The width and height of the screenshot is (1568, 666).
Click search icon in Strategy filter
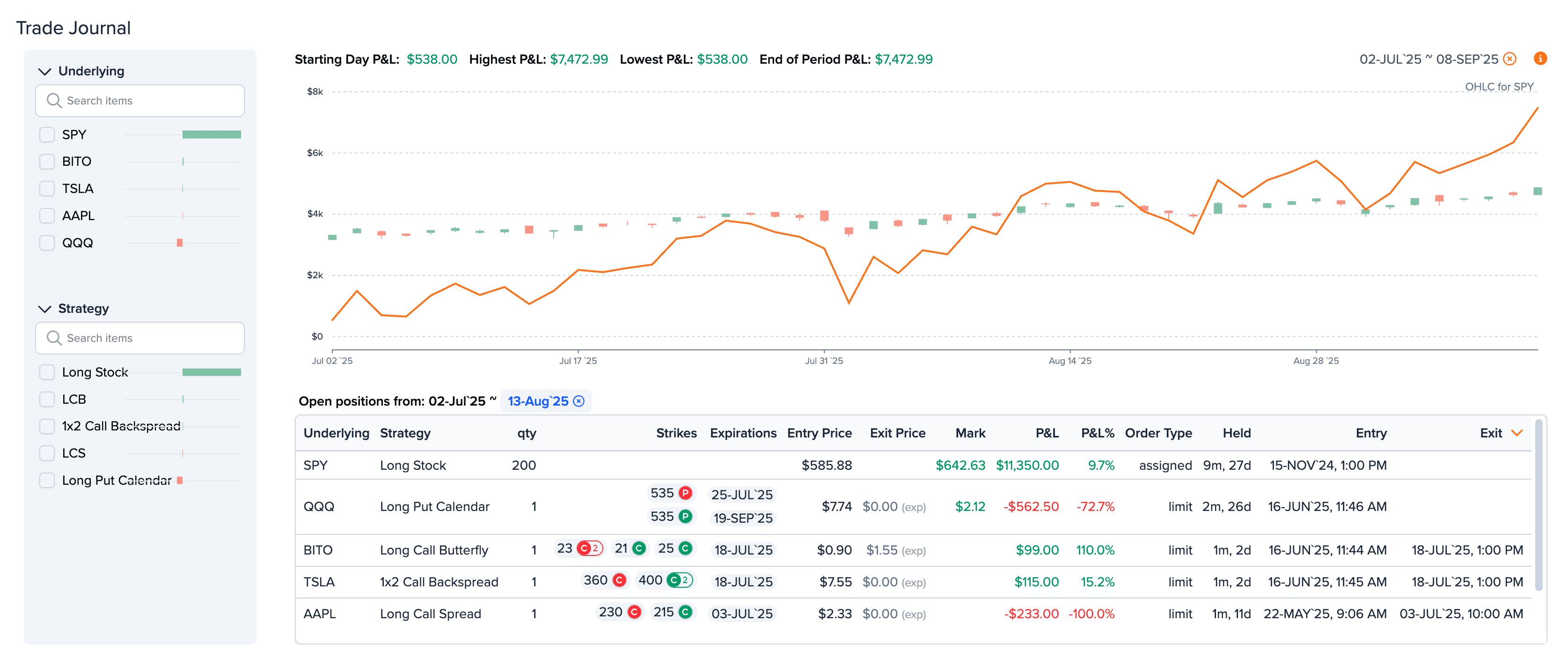coord(54,338)
